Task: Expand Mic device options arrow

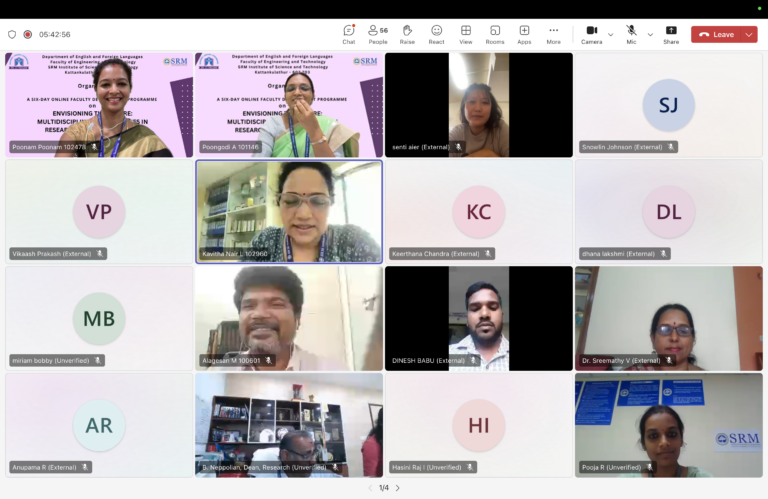Action: [650, 34]
